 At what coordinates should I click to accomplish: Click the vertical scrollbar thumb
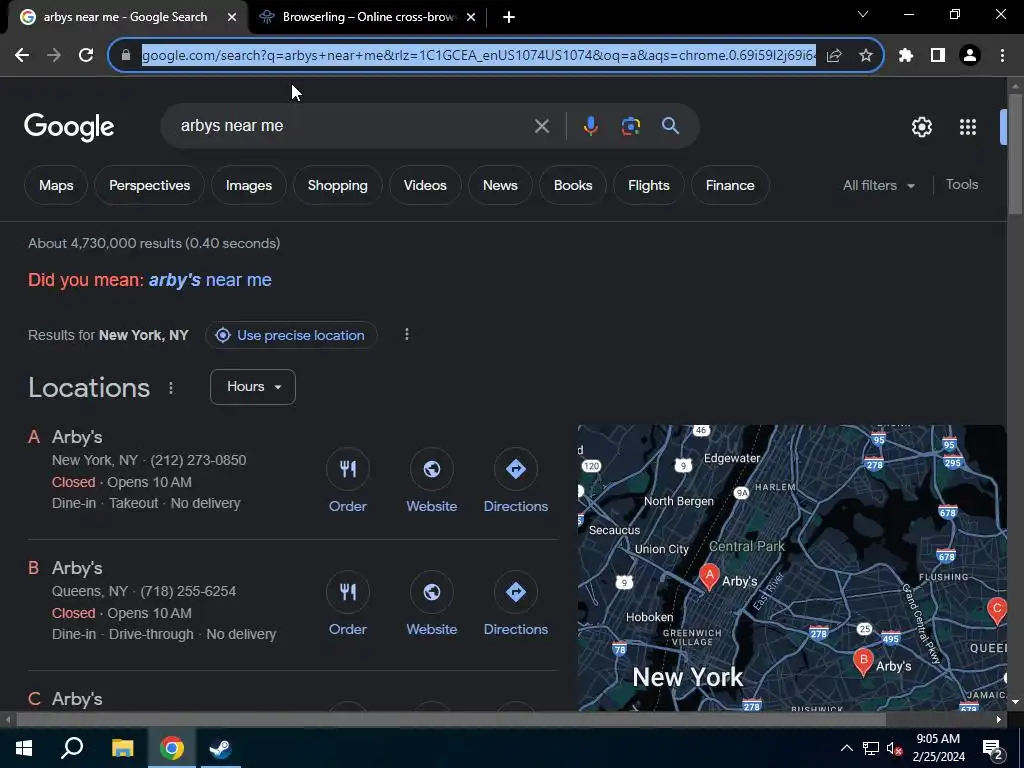(1015, 153)
